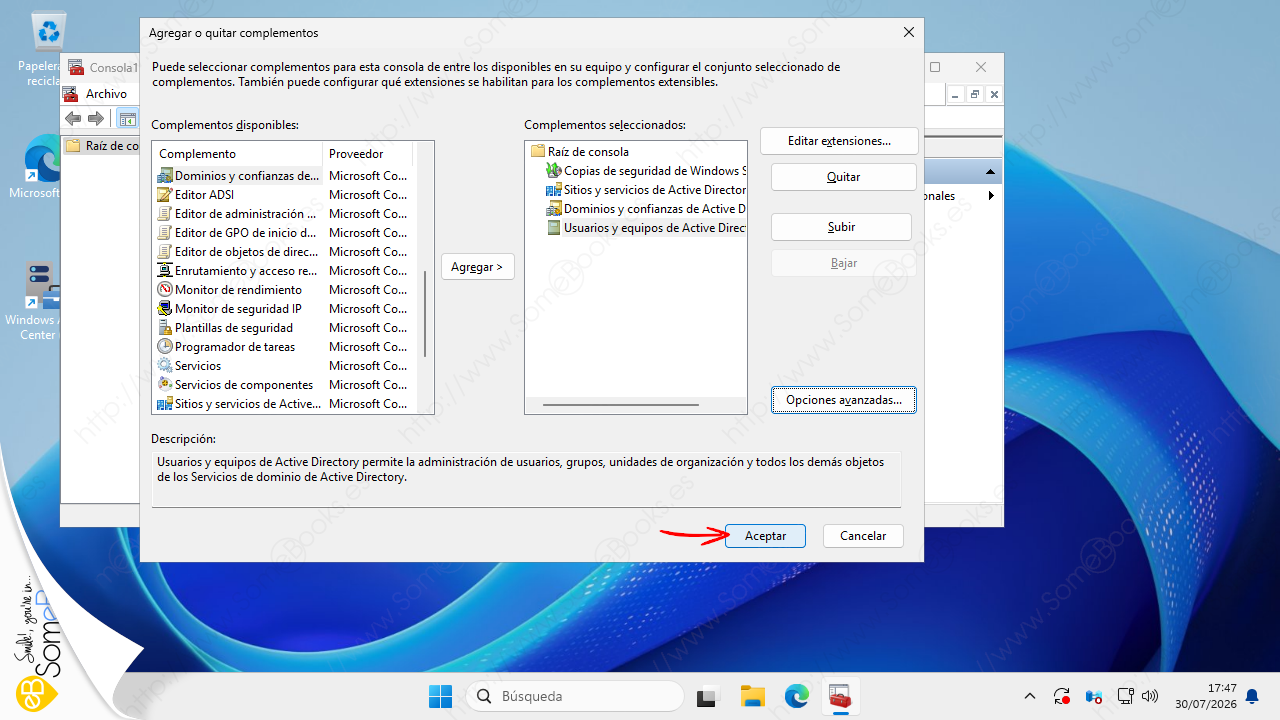Click the Aceptar button
Viewport: 1280px width, 720px height.
tap(765, 536)
